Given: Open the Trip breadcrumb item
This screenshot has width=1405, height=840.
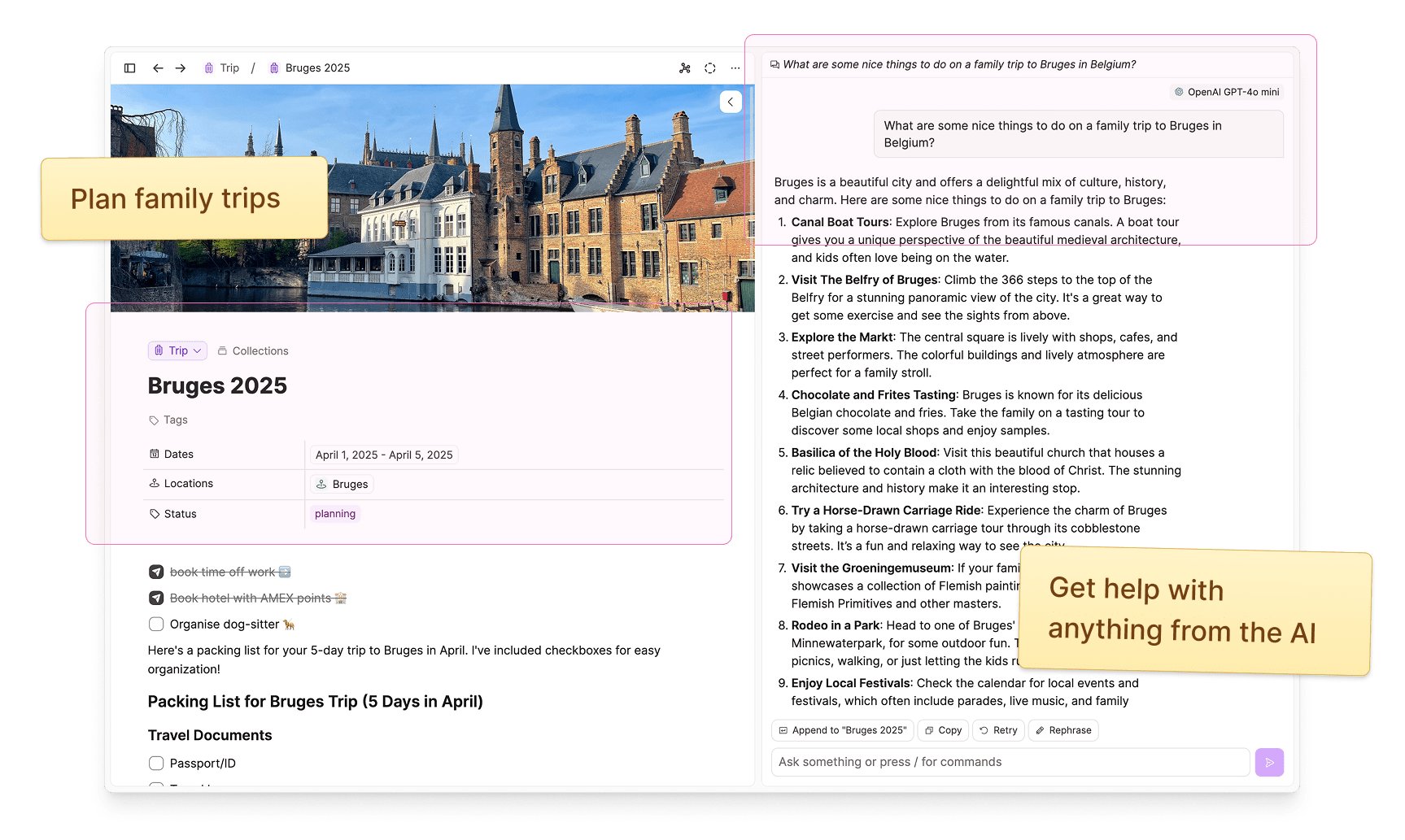Looking at the screenshot, I should [x=222, y=68].
